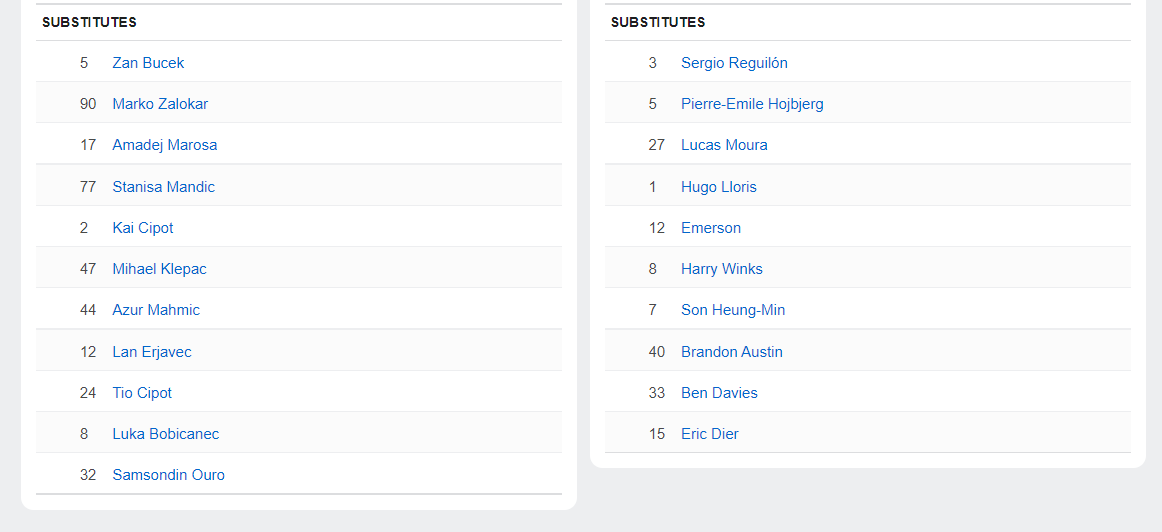1162x532 pixels.
Task: Open Stanisa Mandic profile link
Action: (x=163, y=187)
